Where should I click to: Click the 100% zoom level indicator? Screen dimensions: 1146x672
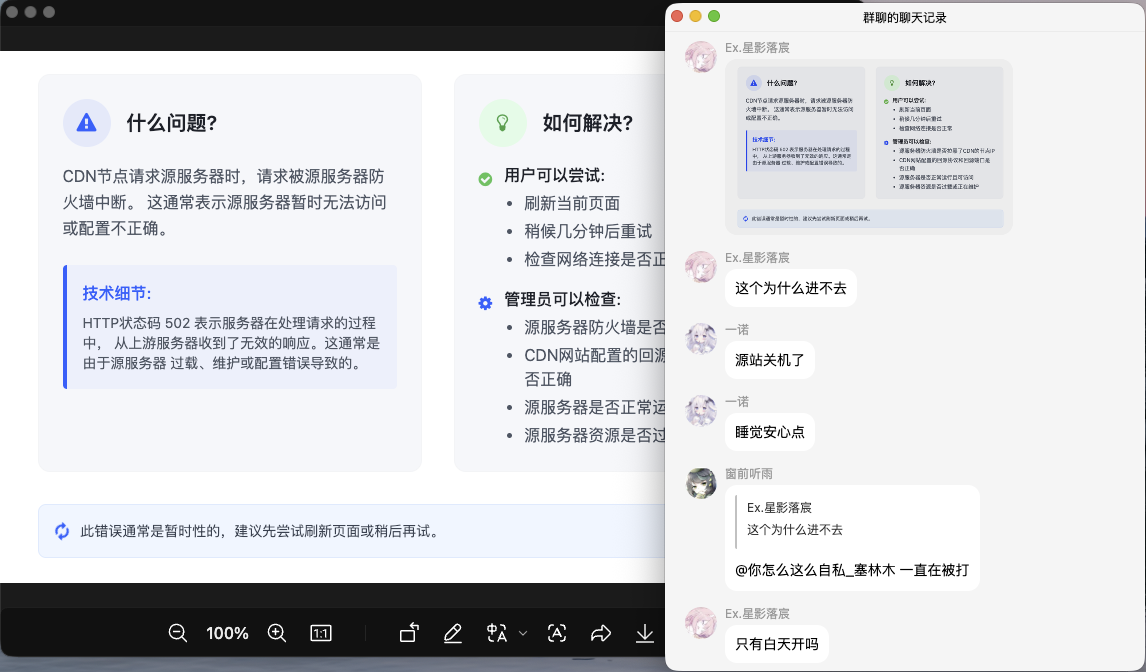tap(227, 633)
